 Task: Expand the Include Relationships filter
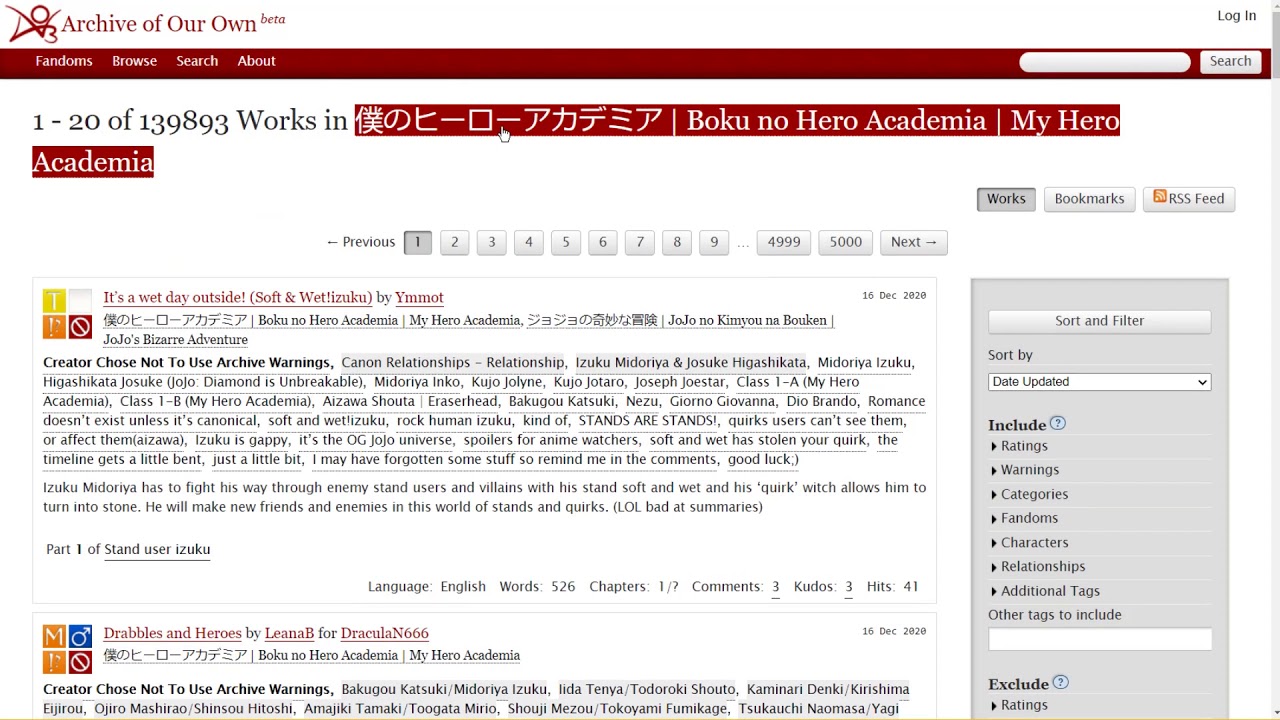click(1038, 566)
